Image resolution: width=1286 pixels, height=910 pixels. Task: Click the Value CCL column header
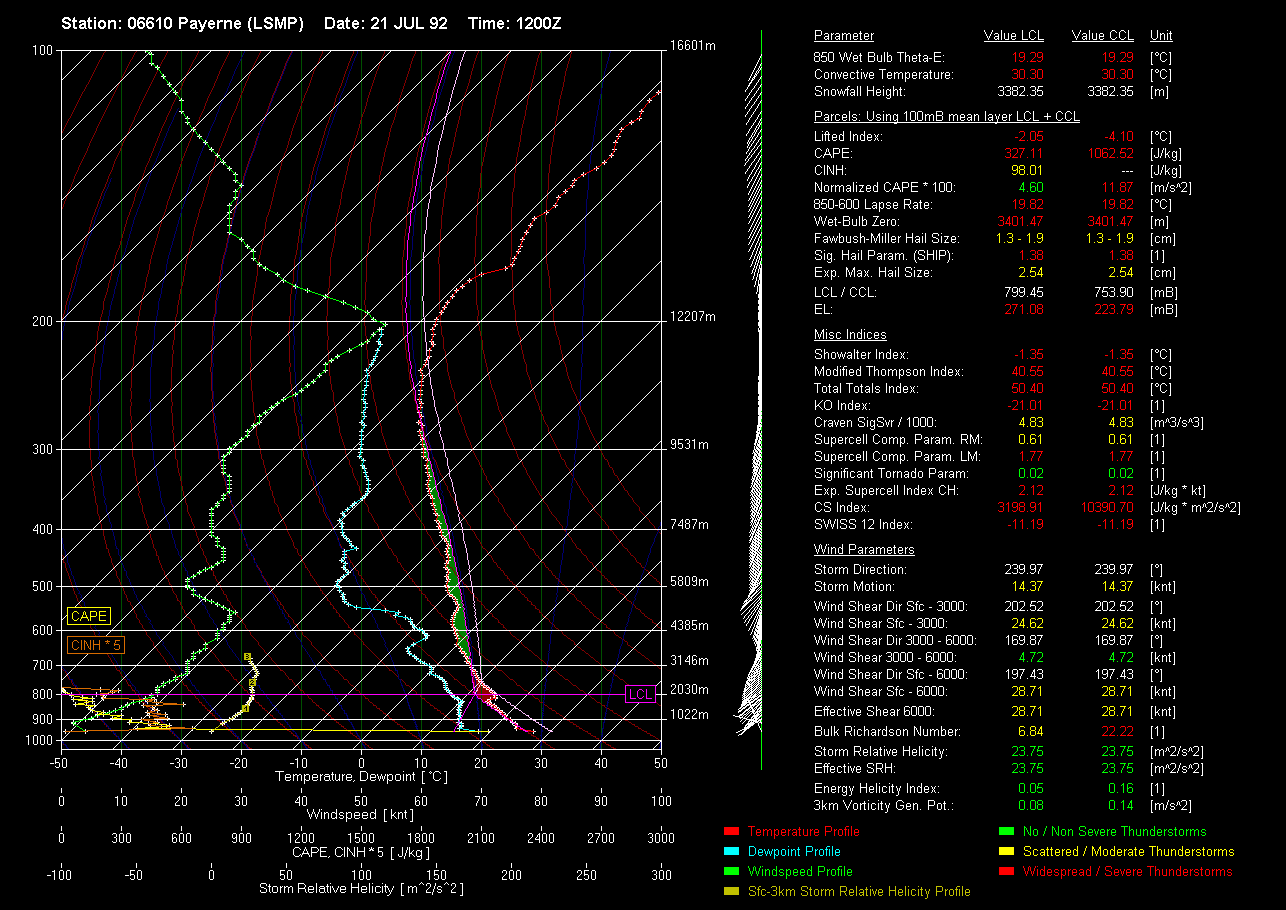[x=1102, y=36]
